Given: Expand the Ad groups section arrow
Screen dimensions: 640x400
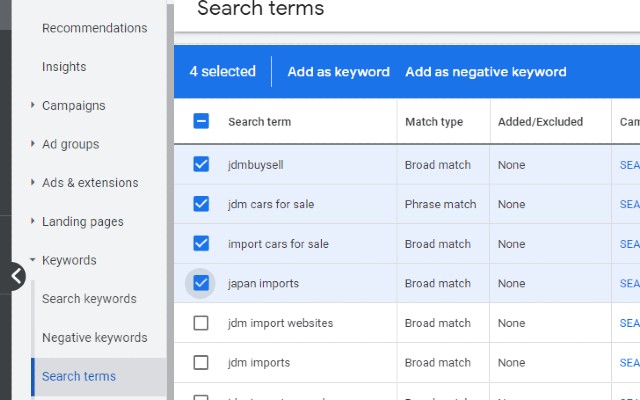Looking at the screenshot, I should [33, 144].
